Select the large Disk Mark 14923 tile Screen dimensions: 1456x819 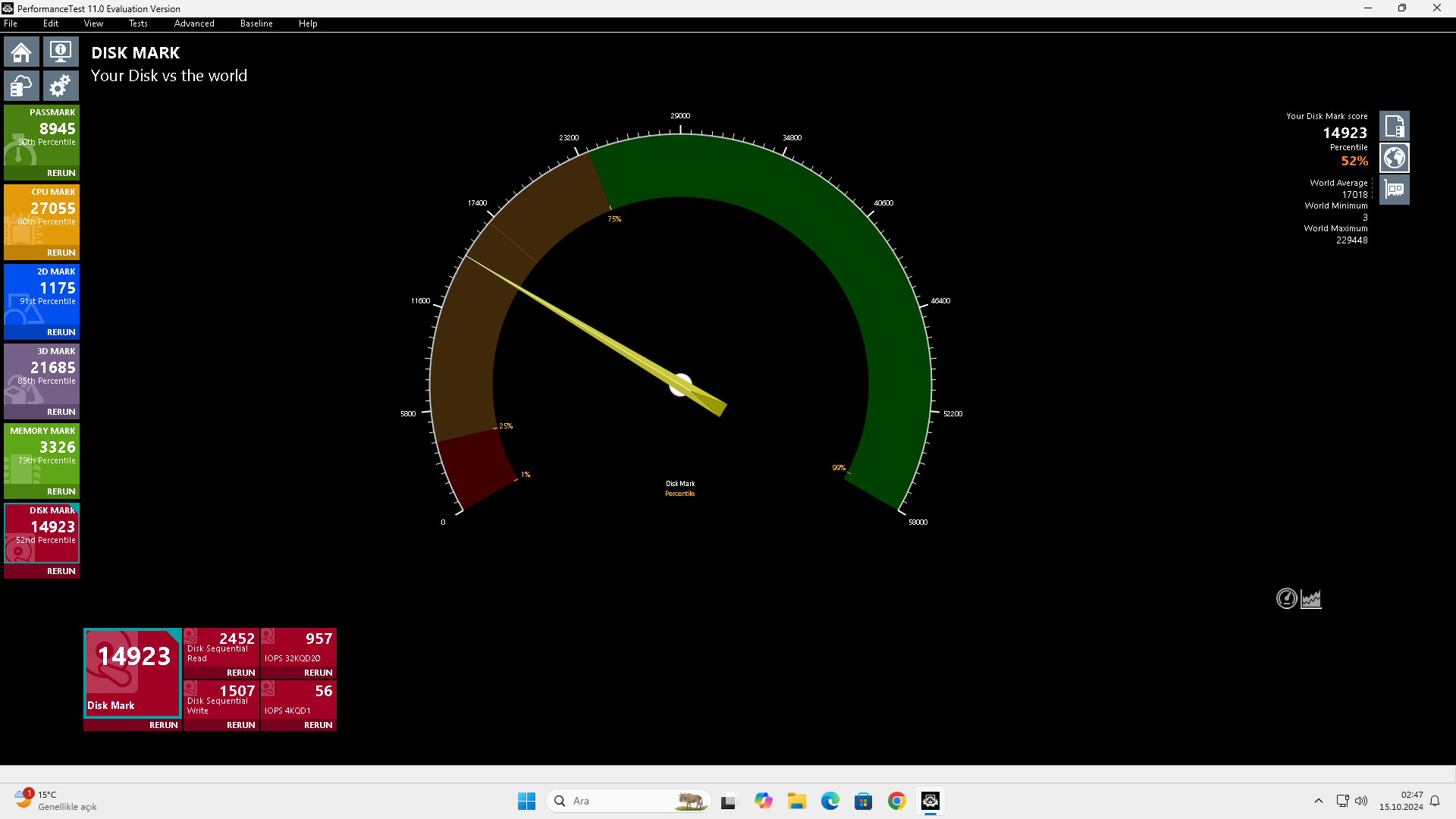[133, 673]
